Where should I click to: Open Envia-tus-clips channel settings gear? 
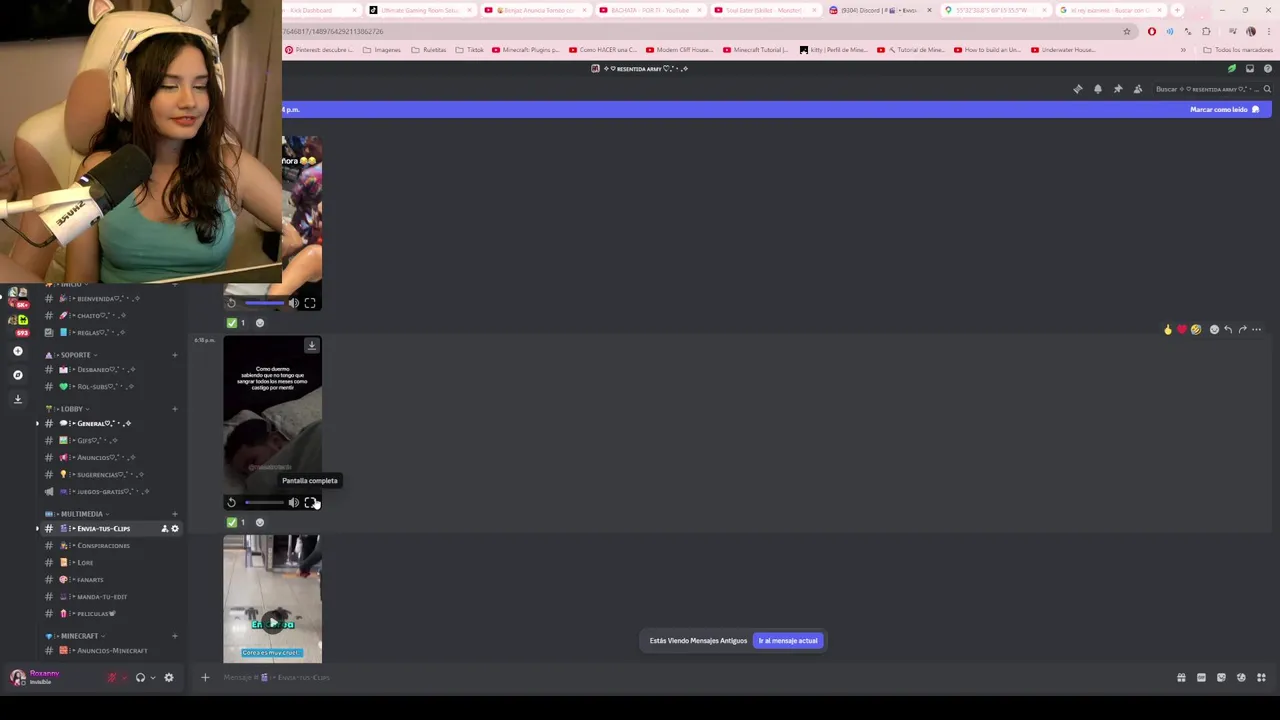[175, 529]
